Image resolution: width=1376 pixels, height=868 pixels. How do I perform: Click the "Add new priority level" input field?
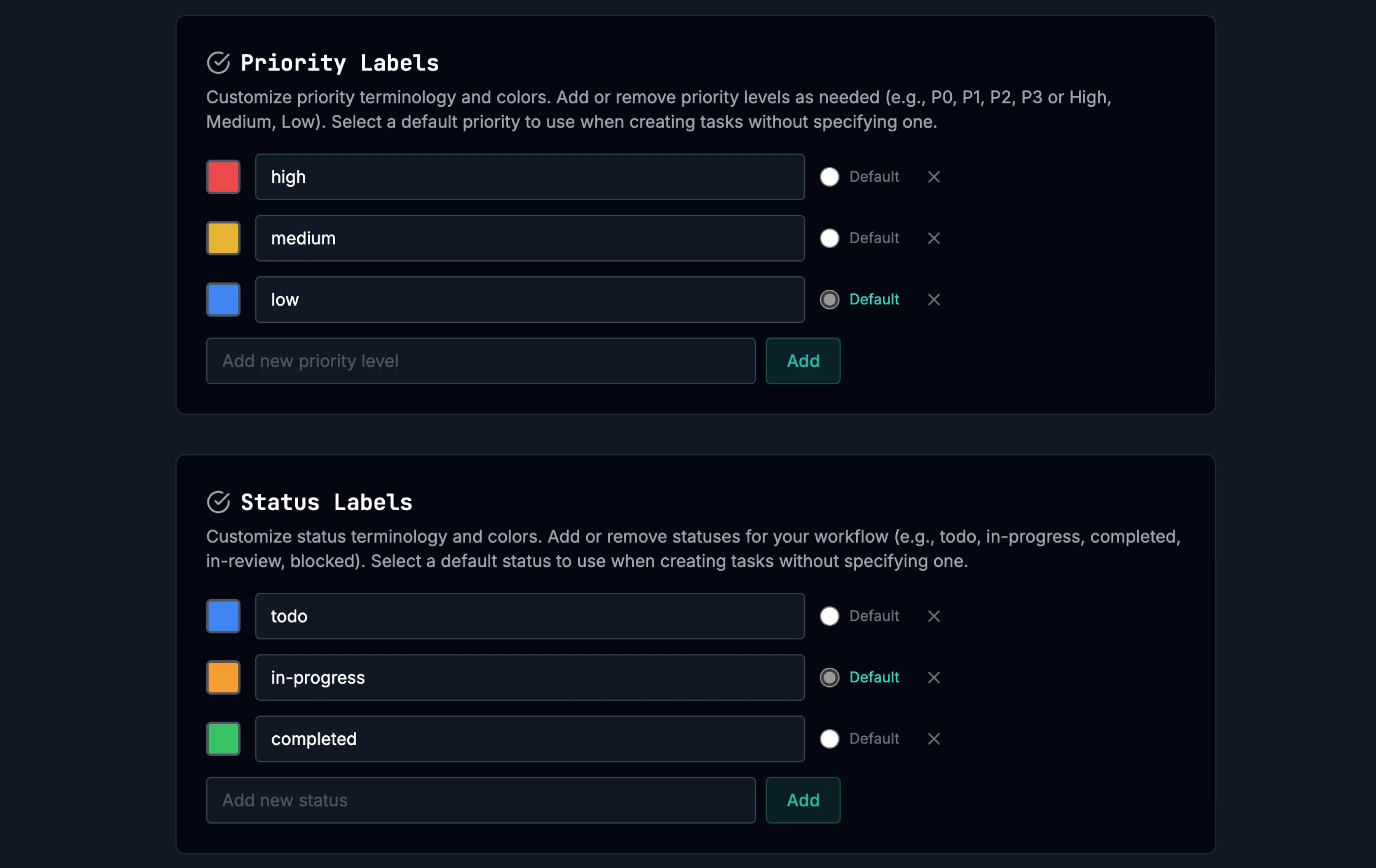click(x=481, y=360)
